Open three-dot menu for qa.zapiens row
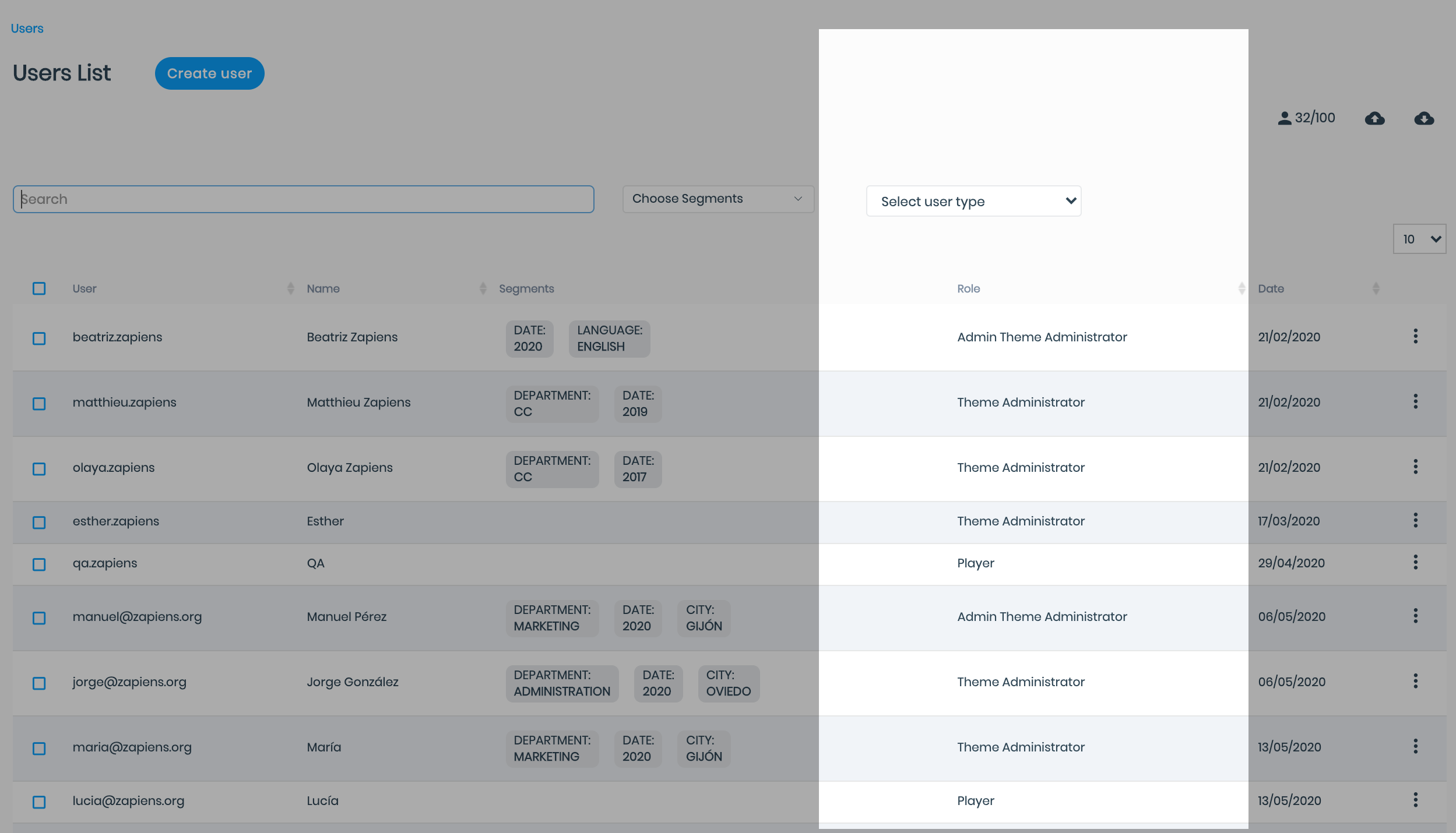This screenshot has height=833, width=1456. (x=1415, y=562)
